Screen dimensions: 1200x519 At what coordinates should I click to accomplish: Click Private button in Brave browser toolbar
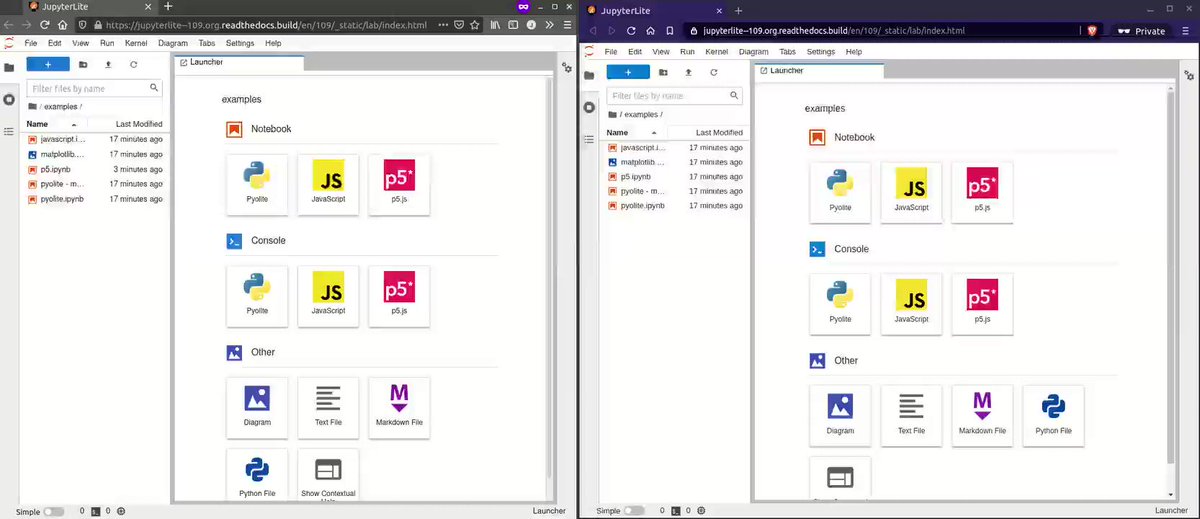tap(1141, 31)
